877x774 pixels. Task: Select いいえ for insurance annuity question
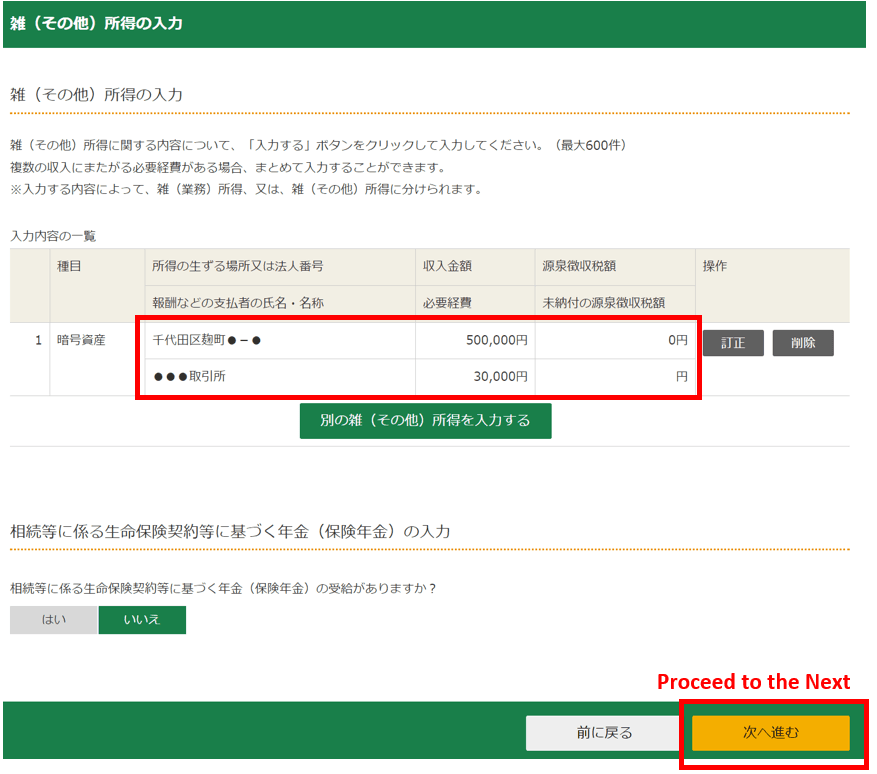coord(142,620)
